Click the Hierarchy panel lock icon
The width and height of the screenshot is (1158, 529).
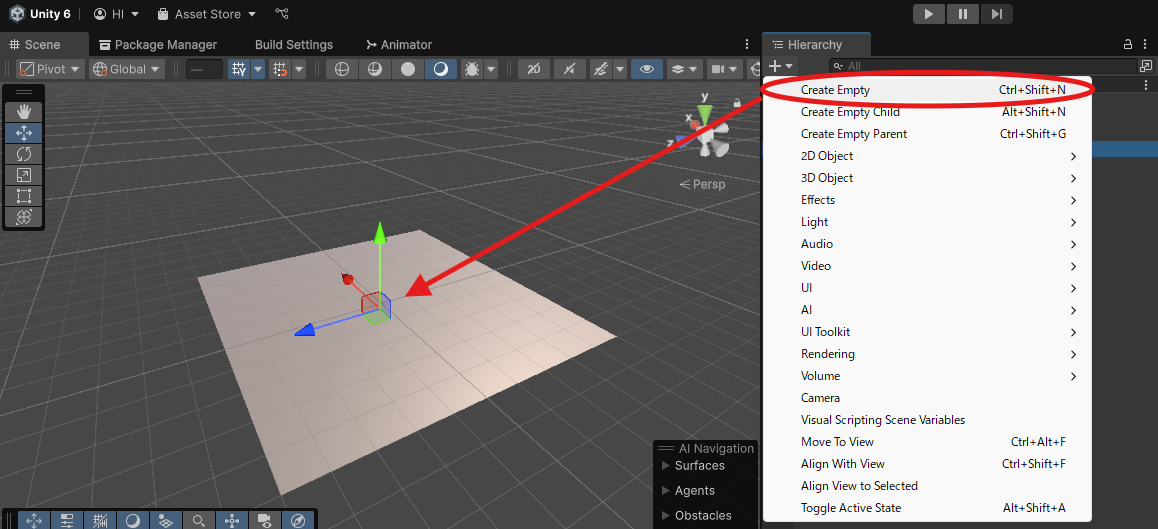click(x=1127, y=44)
